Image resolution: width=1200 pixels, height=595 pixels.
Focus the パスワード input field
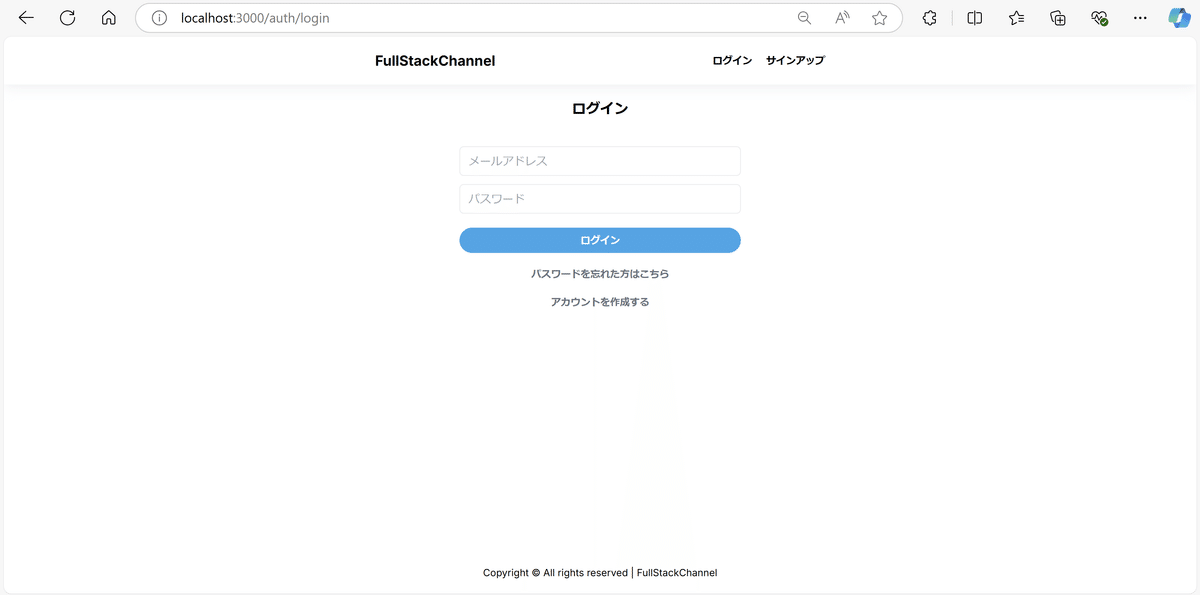(600, 199)
